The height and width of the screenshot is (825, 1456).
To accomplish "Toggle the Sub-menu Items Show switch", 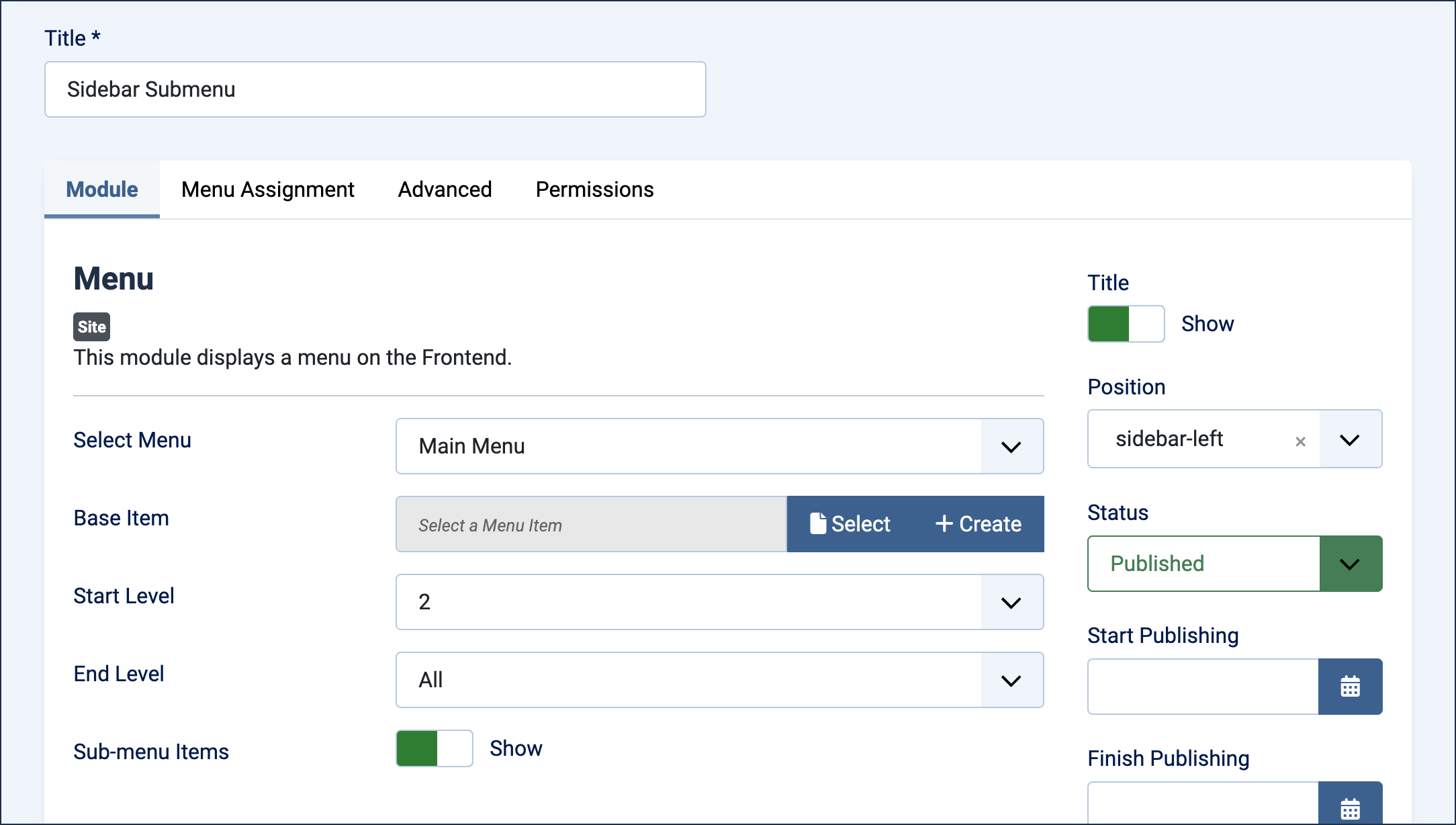I will click(435, 748).
